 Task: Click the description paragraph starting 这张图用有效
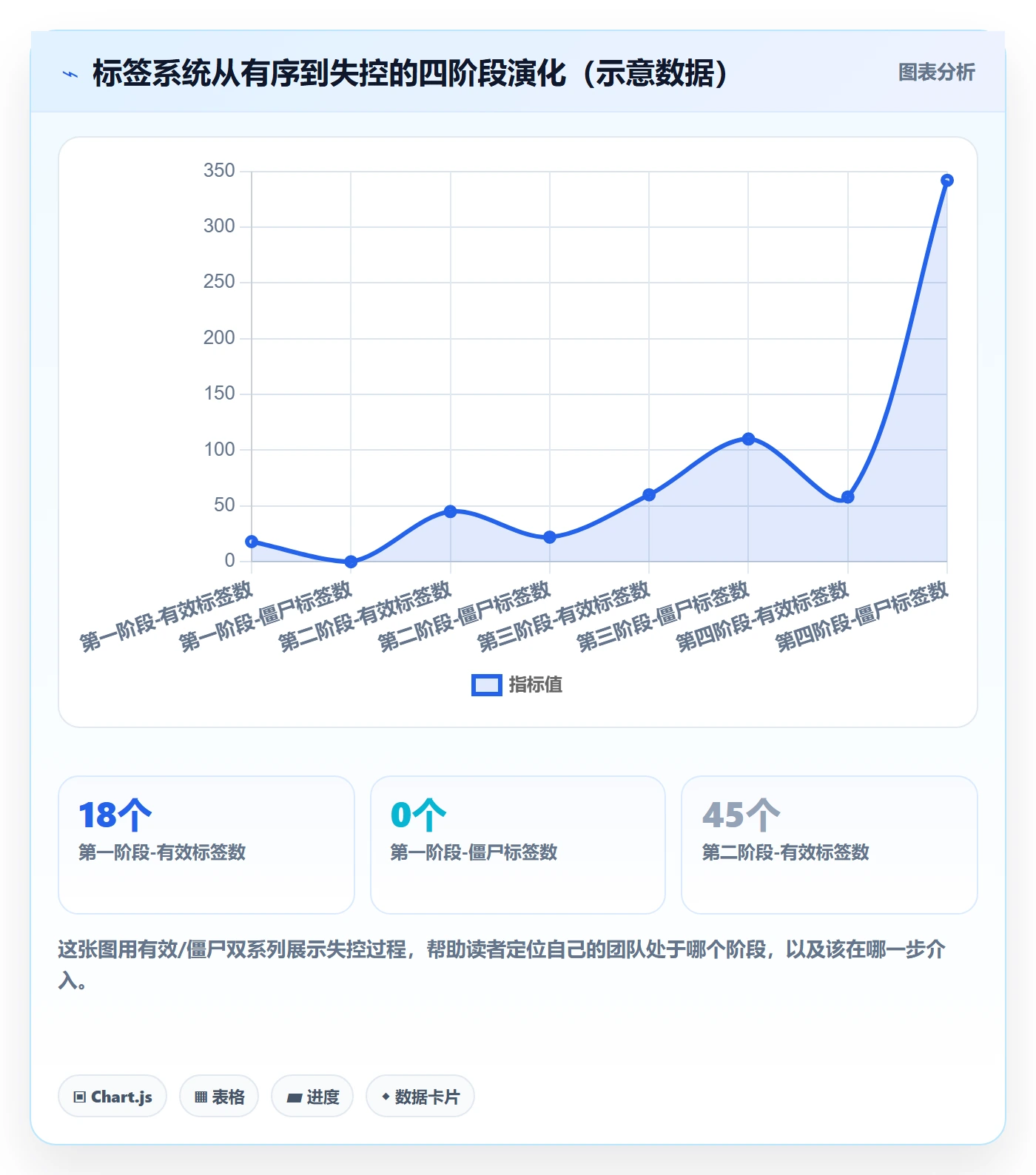point(502,965)
